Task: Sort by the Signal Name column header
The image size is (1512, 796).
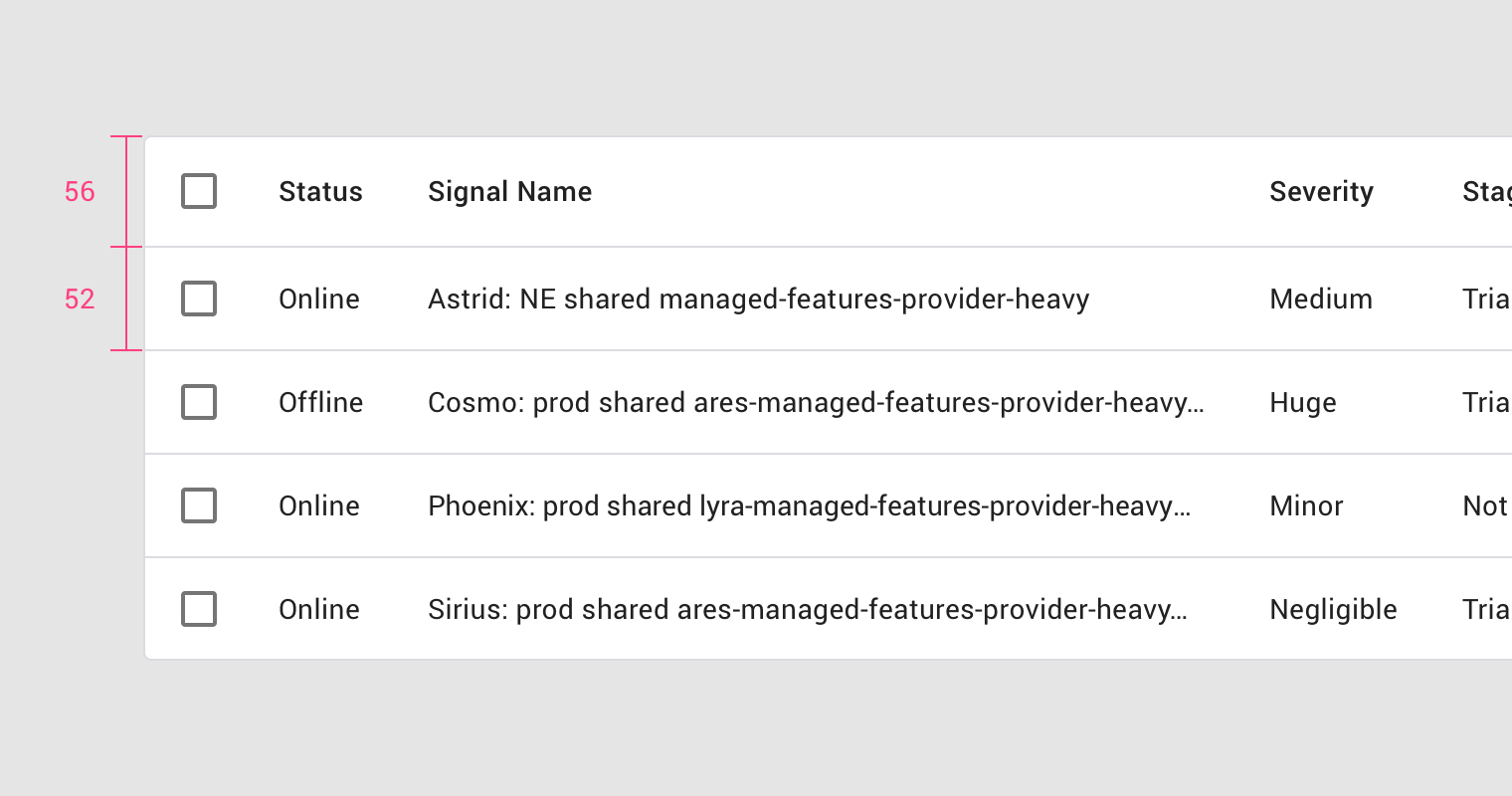Action: pos(509,191)
